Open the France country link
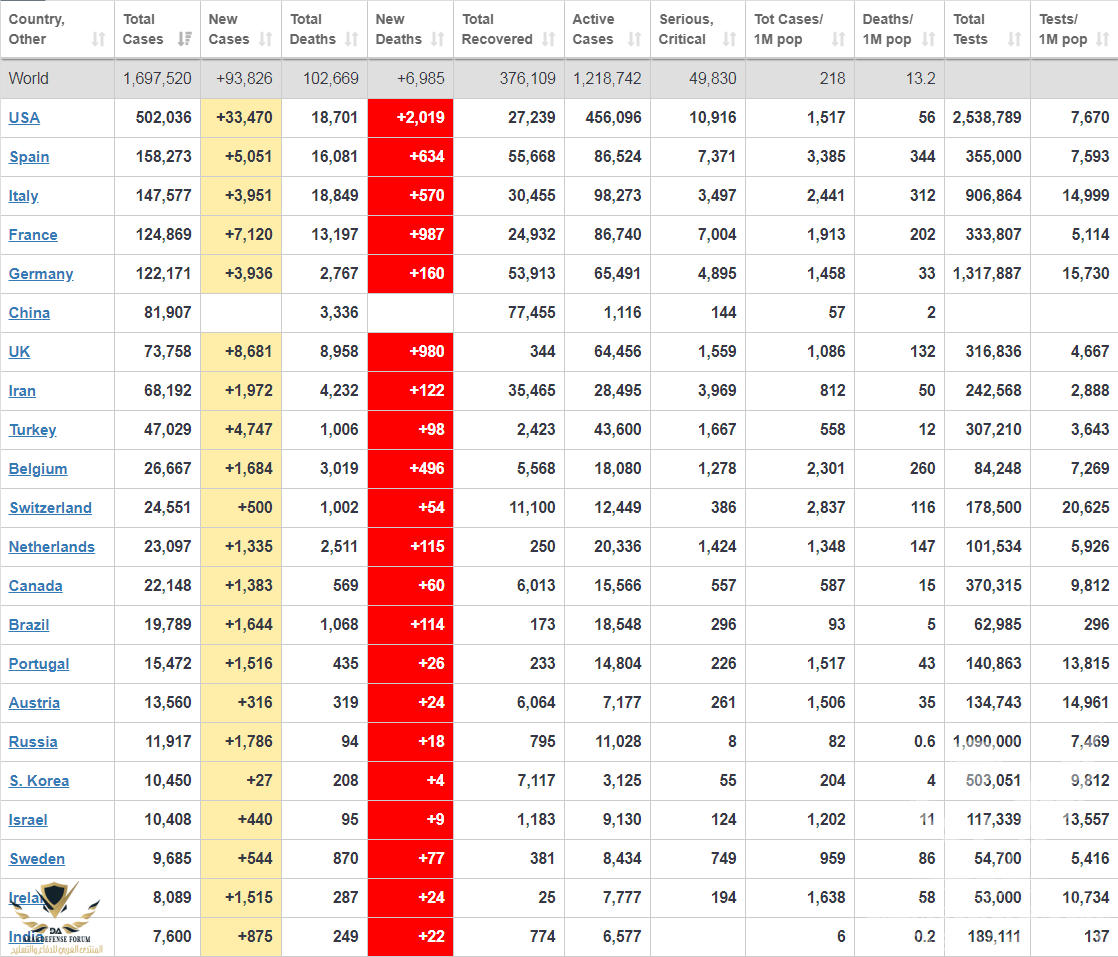This screenshot has height=957, width=1118. (33, 235)
